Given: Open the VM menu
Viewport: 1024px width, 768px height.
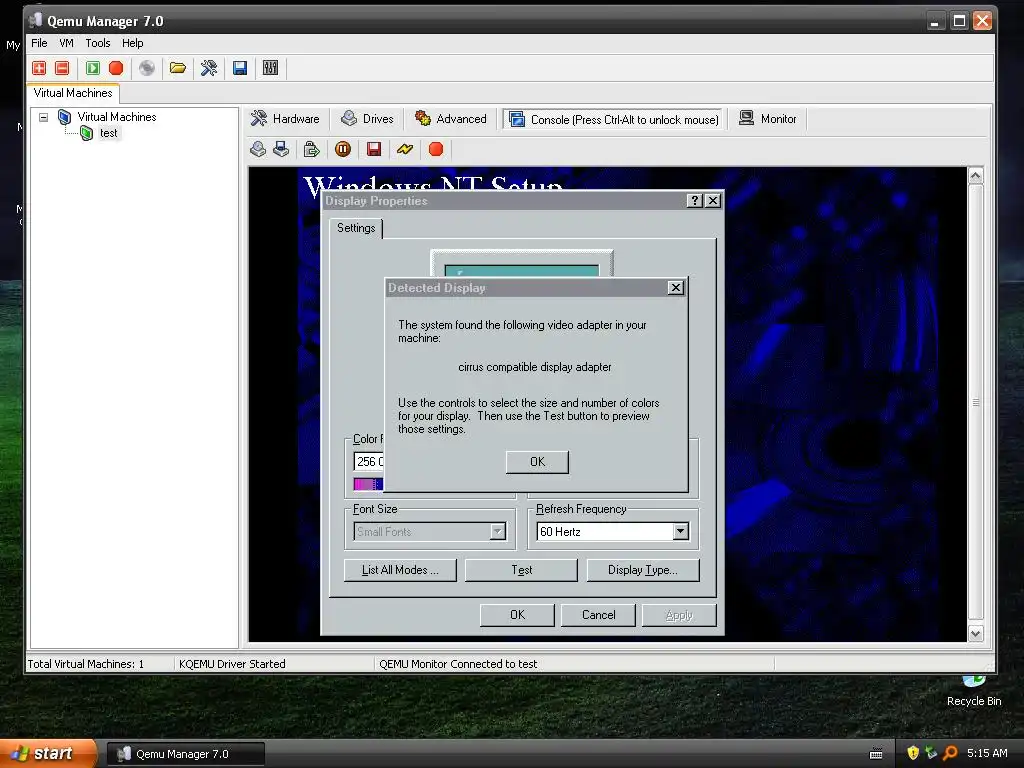Looking at the screenshot, I should (66, 43).
